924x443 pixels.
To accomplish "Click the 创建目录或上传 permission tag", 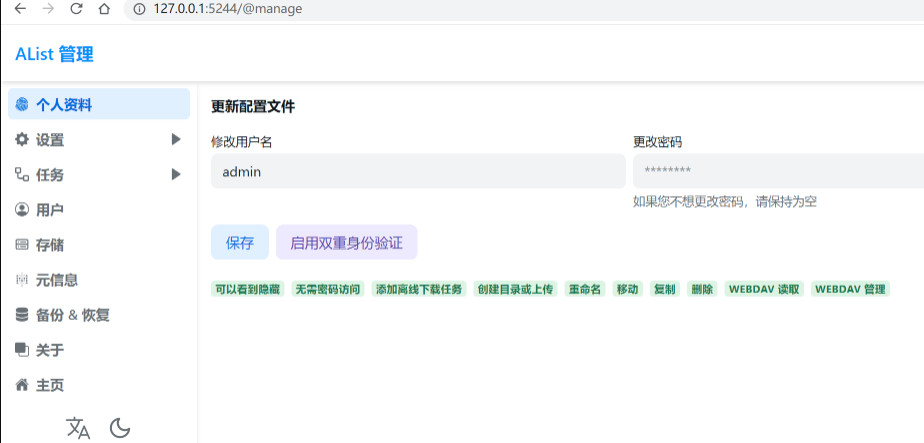I will coord(516,289).
